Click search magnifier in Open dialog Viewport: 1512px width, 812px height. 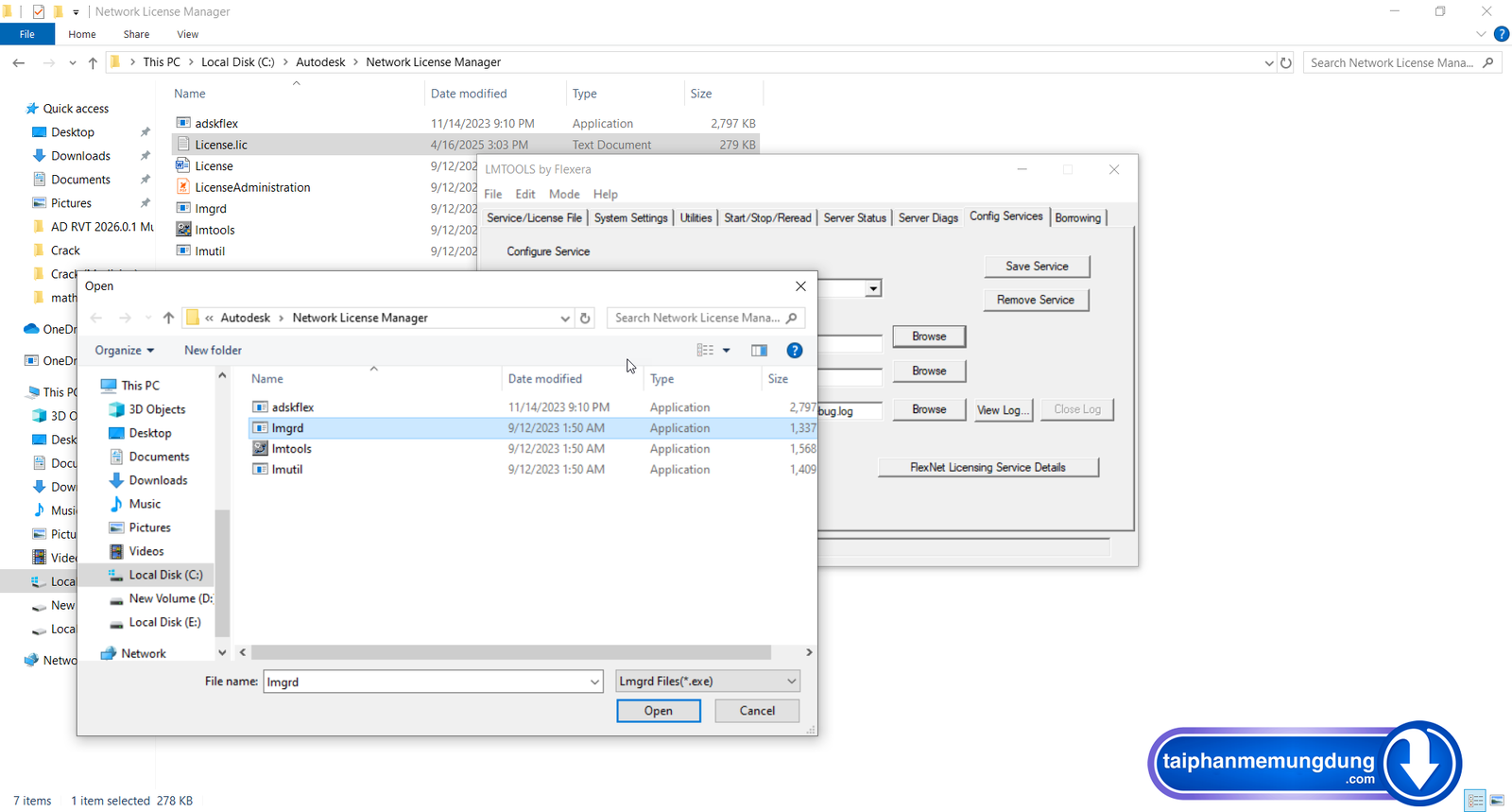pos(792,319)
